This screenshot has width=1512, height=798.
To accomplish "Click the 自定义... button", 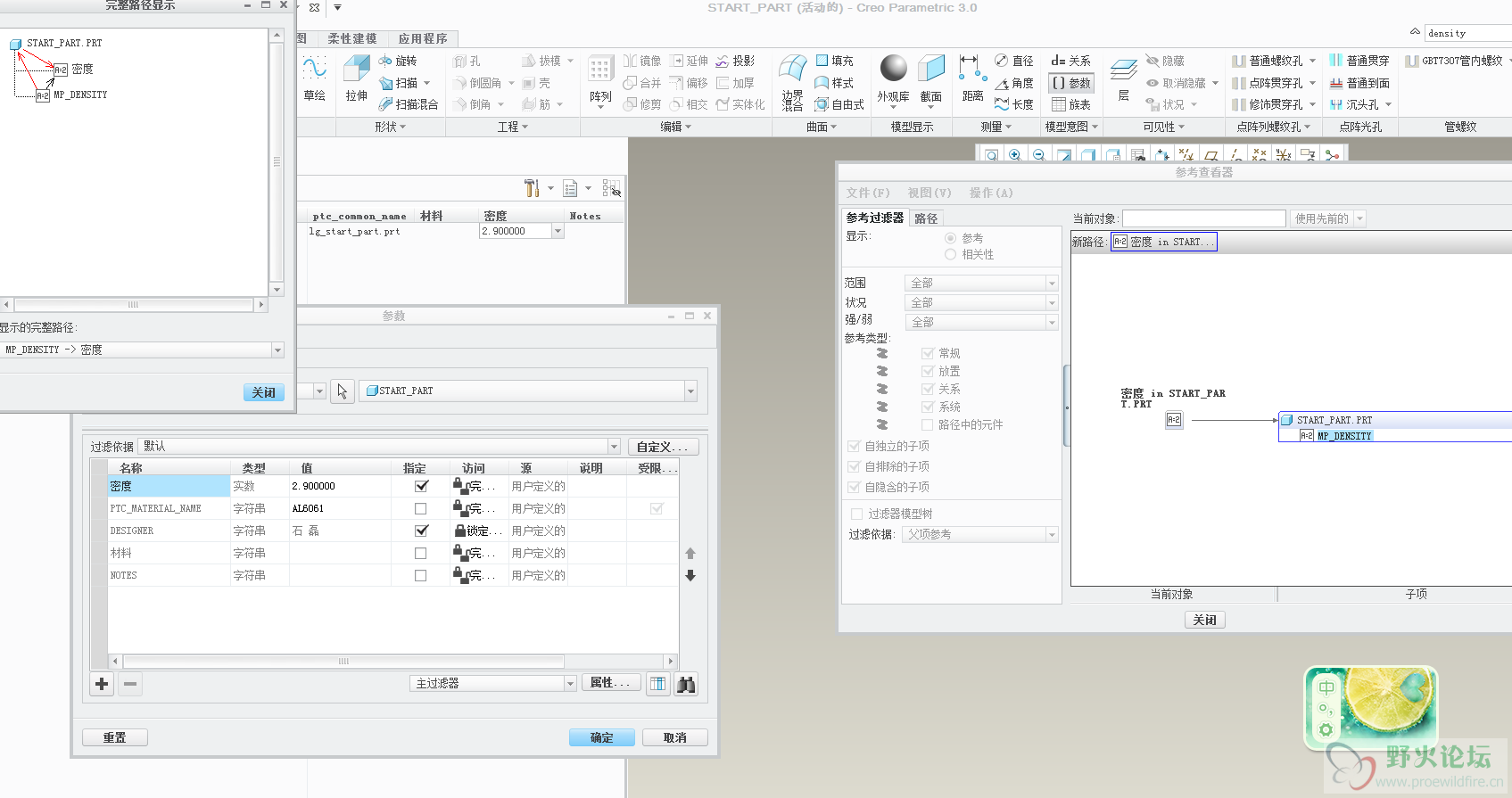I will [x=663, y=448].
